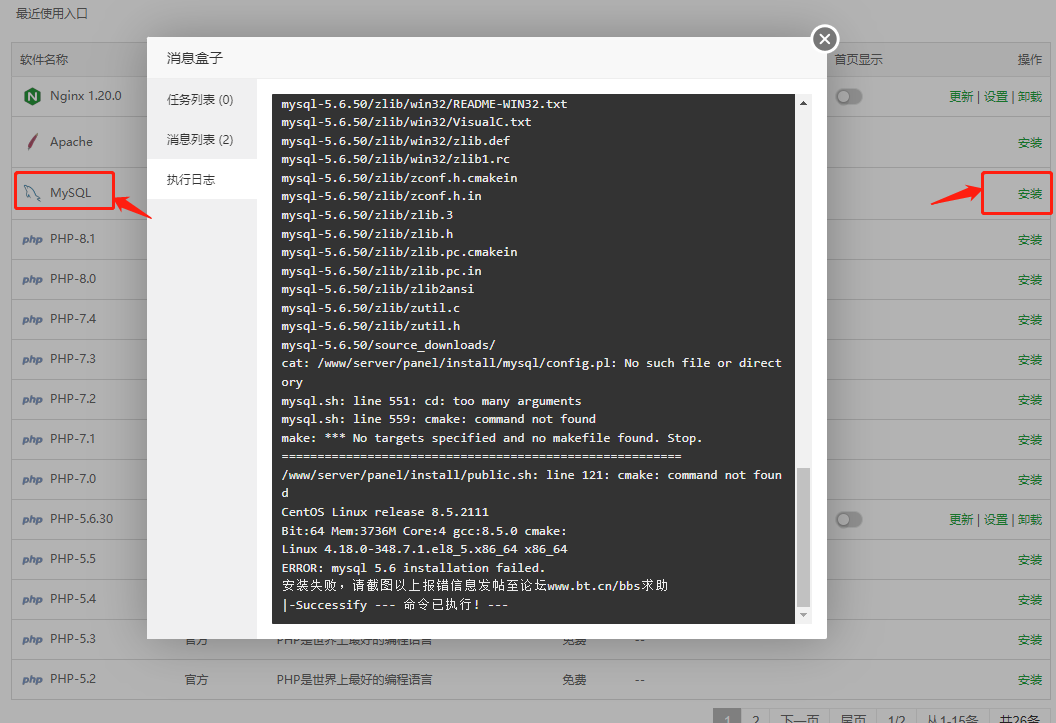The image size is (1056, 723).
Task: Install PHP-7.1 via its install link
Action: pos(1030,440)
